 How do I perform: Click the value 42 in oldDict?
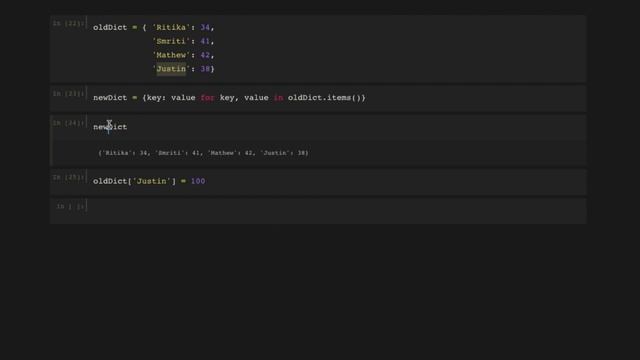(205, 55)
